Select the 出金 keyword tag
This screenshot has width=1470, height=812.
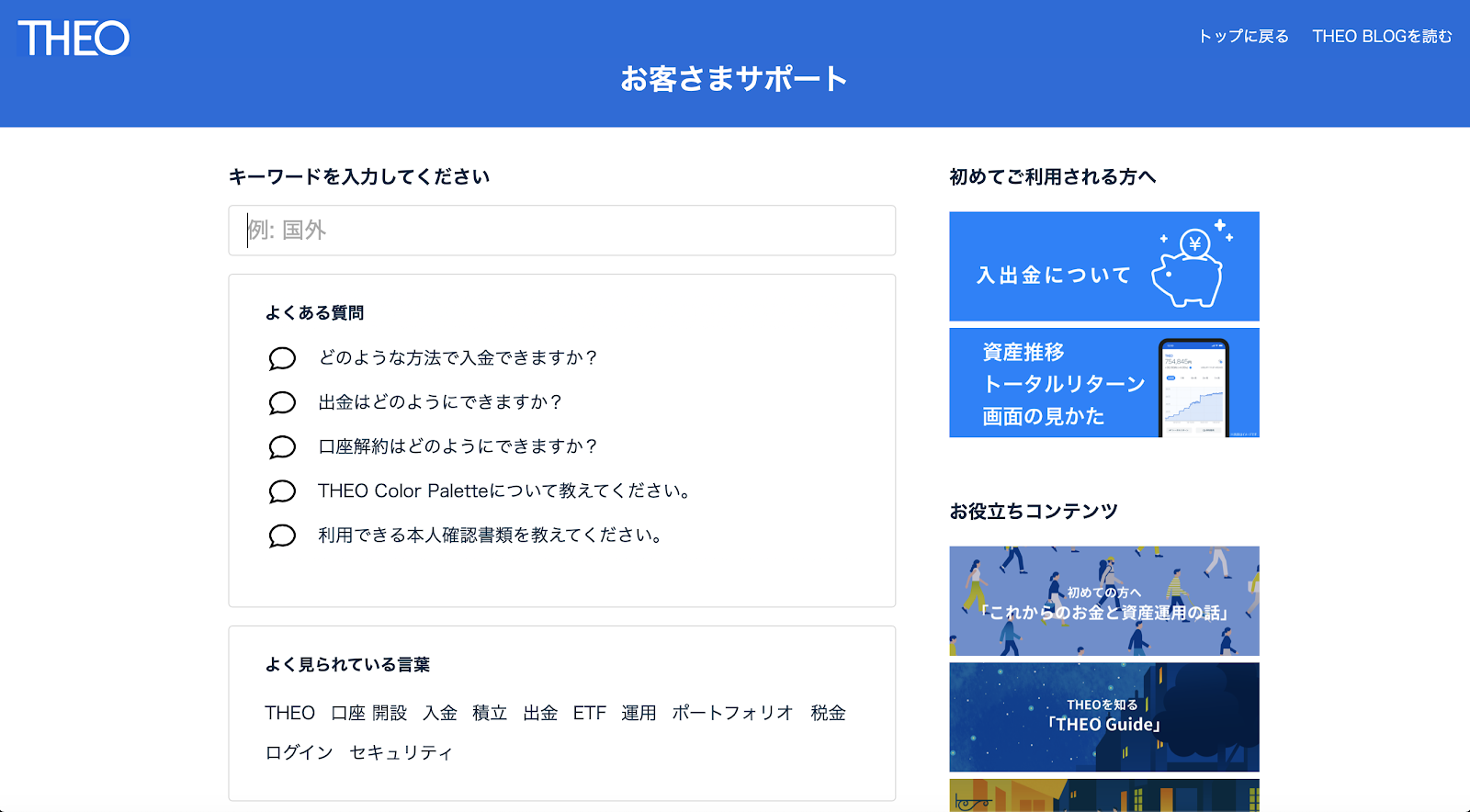[x=540, y=713]
